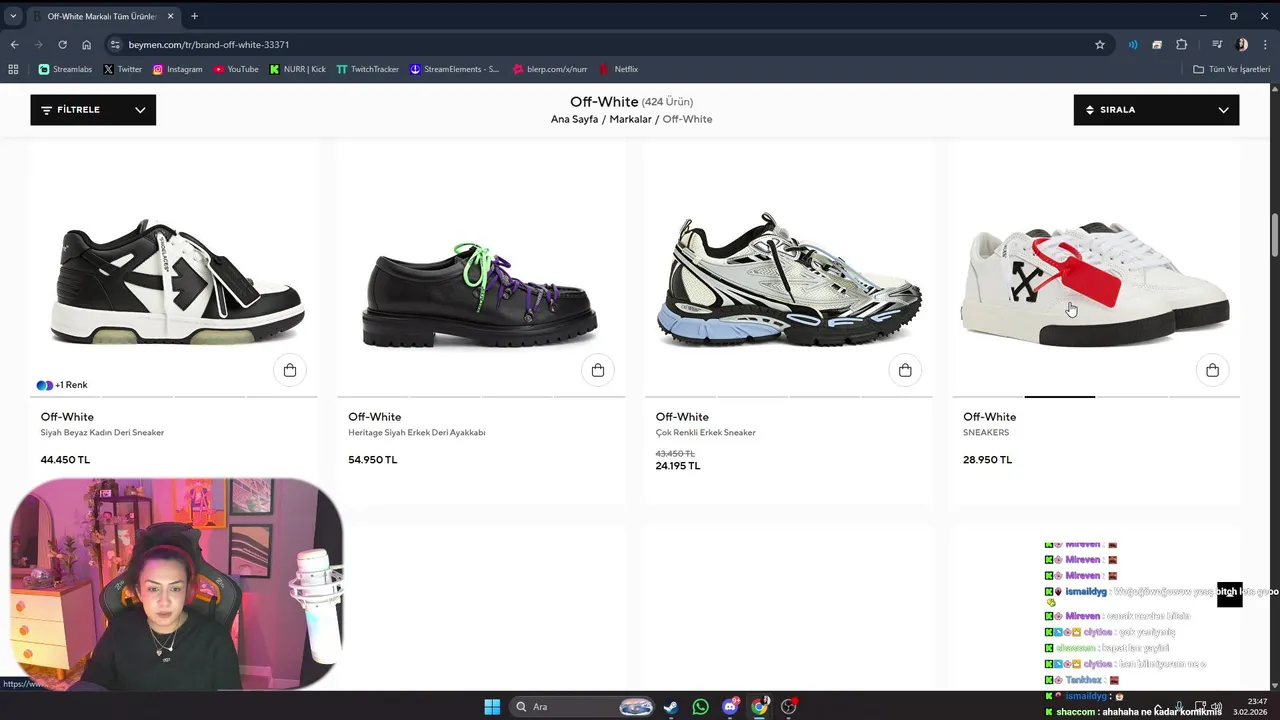Open browser home page
This screenshot has width=1280, height=720.
click(87, 45)
